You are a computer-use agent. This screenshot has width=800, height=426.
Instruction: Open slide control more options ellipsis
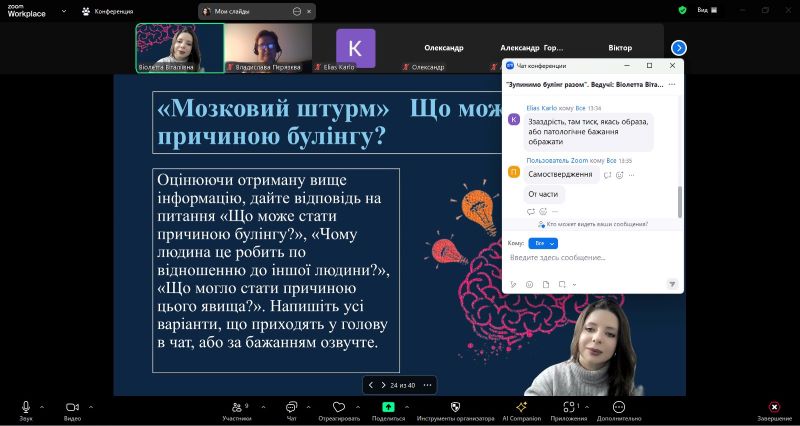pyautogui.click(x=428, y=385)
